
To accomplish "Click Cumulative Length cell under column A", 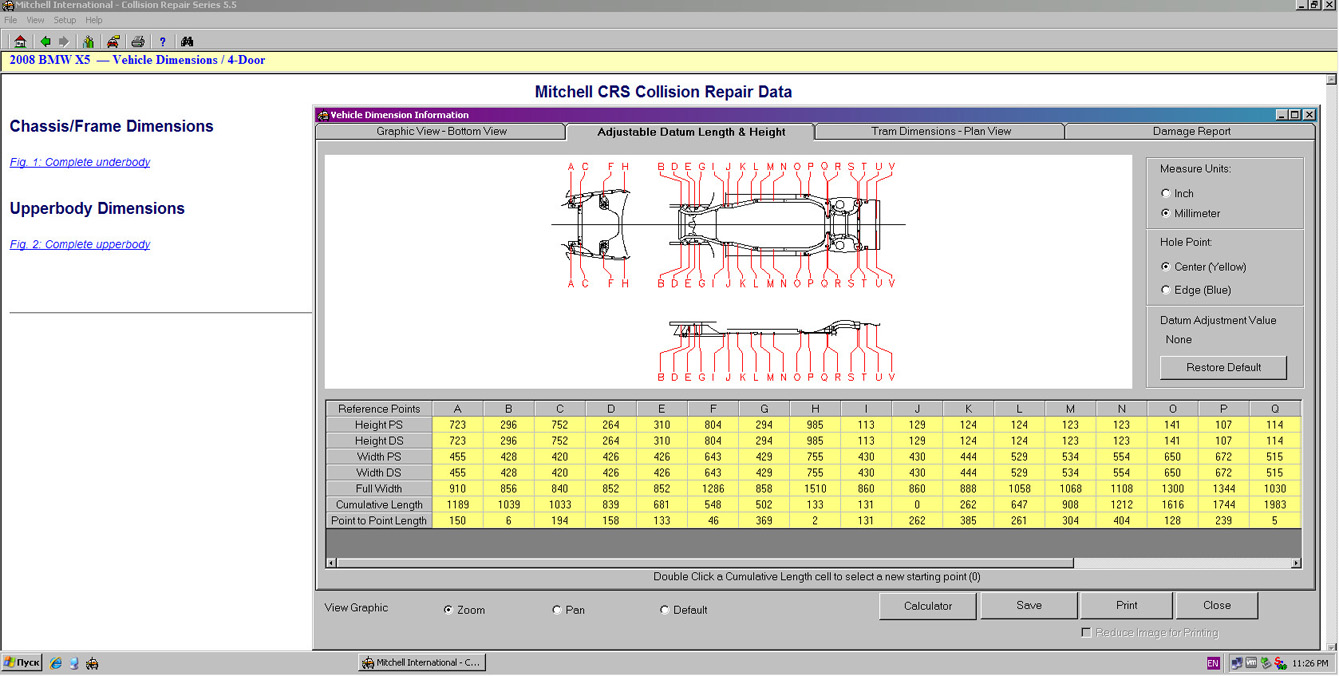I will pyautogui.click(x=457, y=505).
